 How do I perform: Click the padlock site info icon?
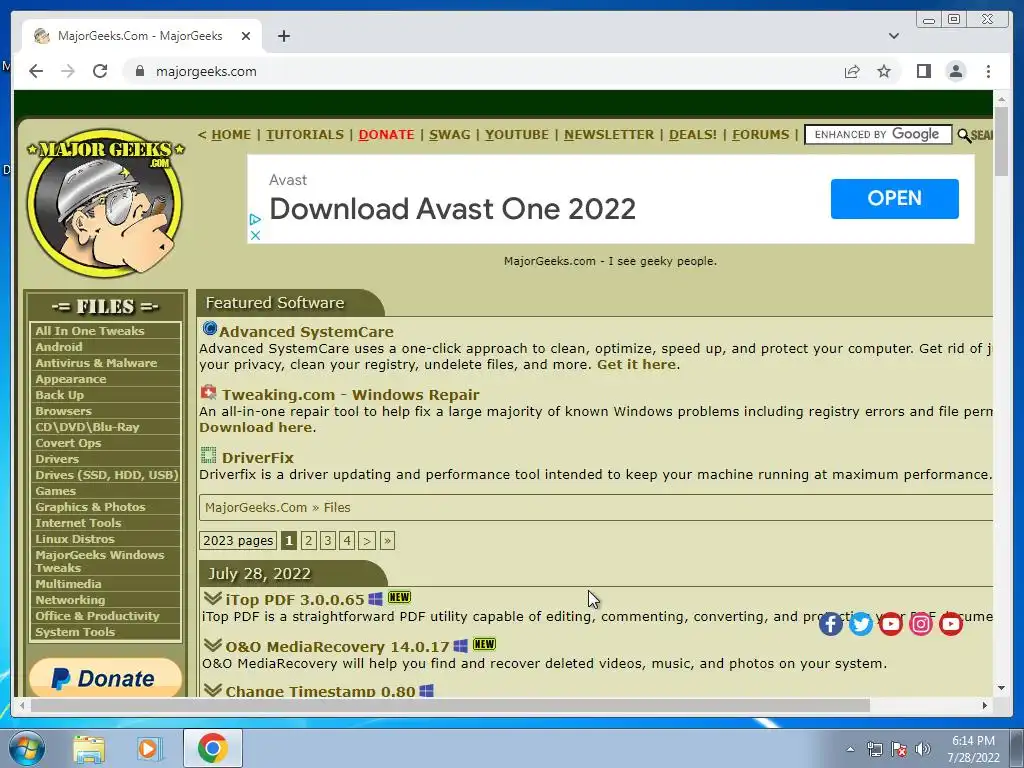(x=139, y=71)
